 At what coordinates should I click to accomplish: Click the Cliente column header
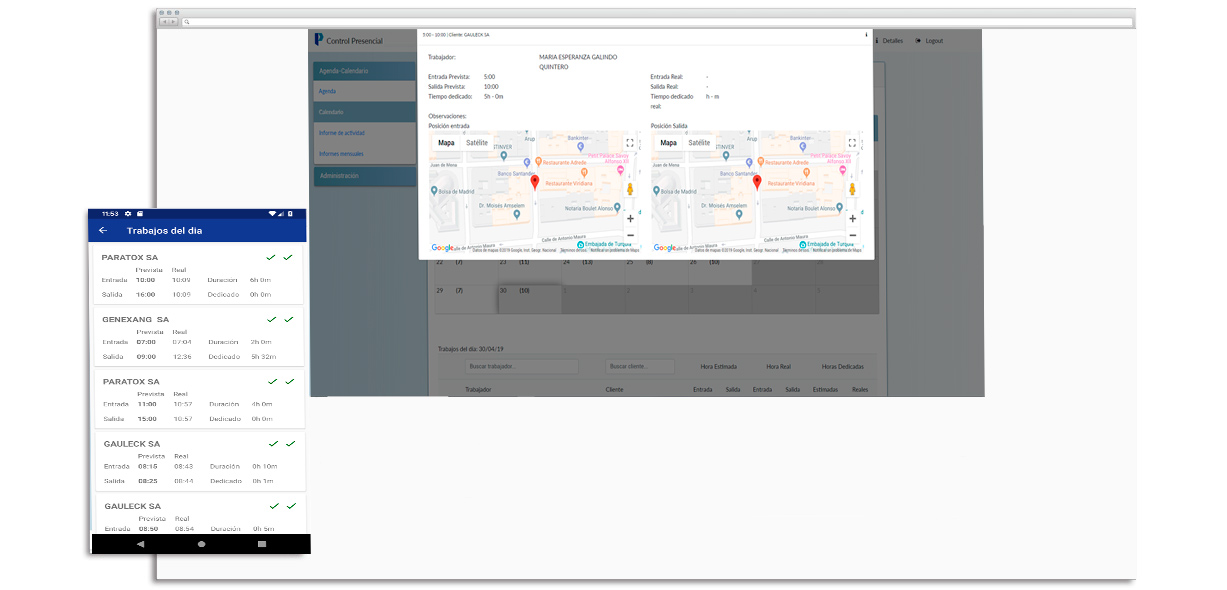coord(614,389)
